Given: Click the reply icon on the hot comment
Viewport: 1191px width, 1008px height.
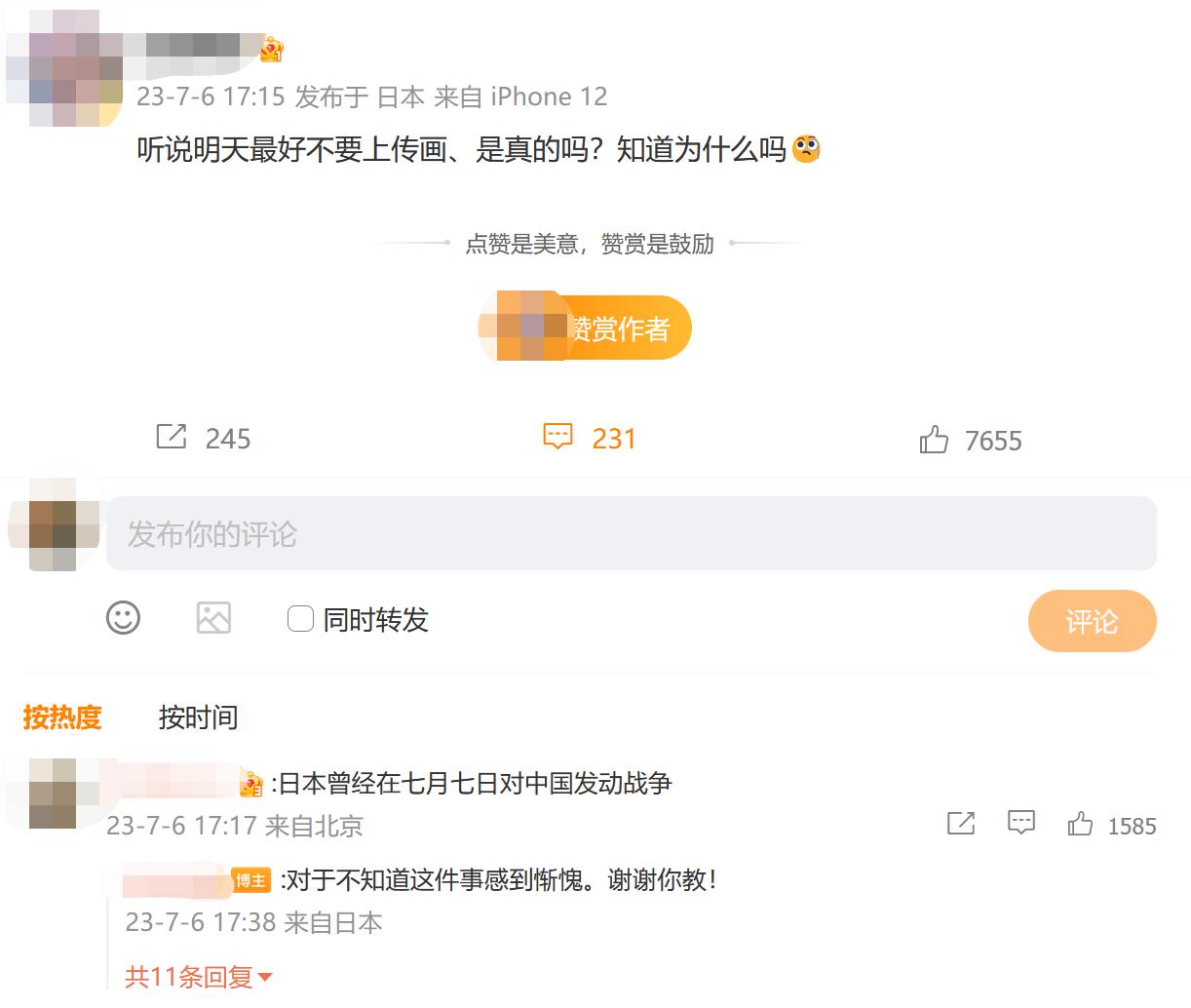Looking at the screenshot, I should click(x=1019, y=824).
